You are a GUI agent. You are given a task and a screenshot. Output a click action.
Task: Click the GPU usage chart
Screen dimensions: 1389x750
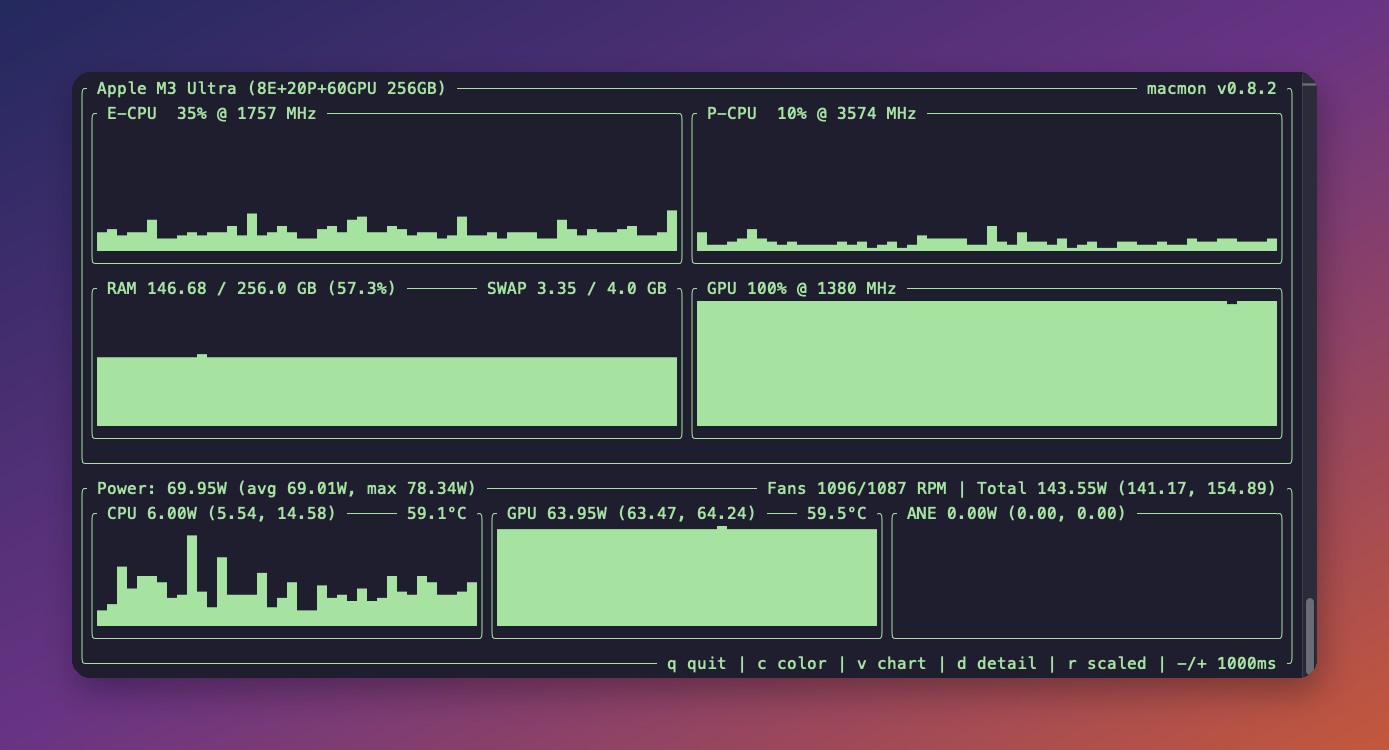coord(987,363)
